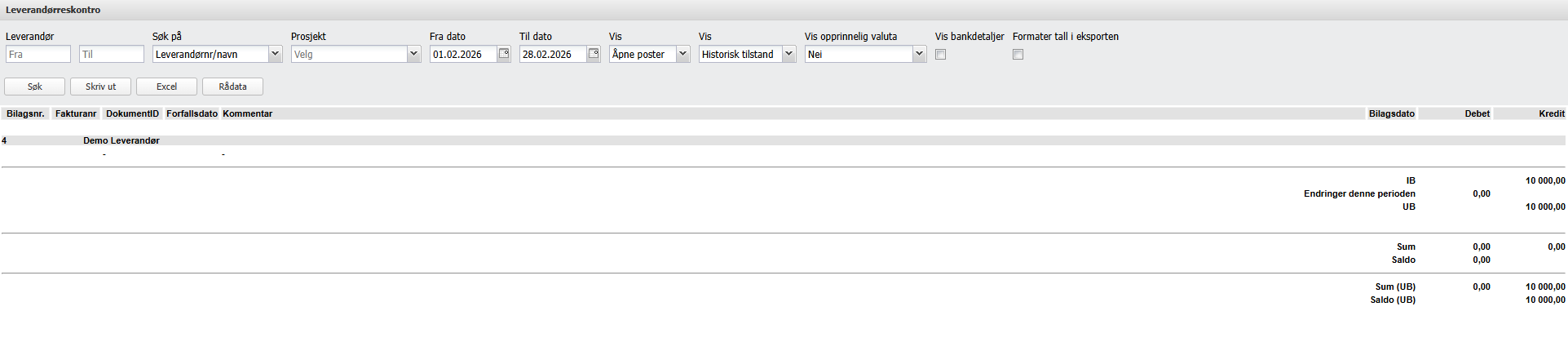Open the Vis opprinnelig valuta dropdown
Viewport: 1568px width, 351px height.
click(919, 54)
